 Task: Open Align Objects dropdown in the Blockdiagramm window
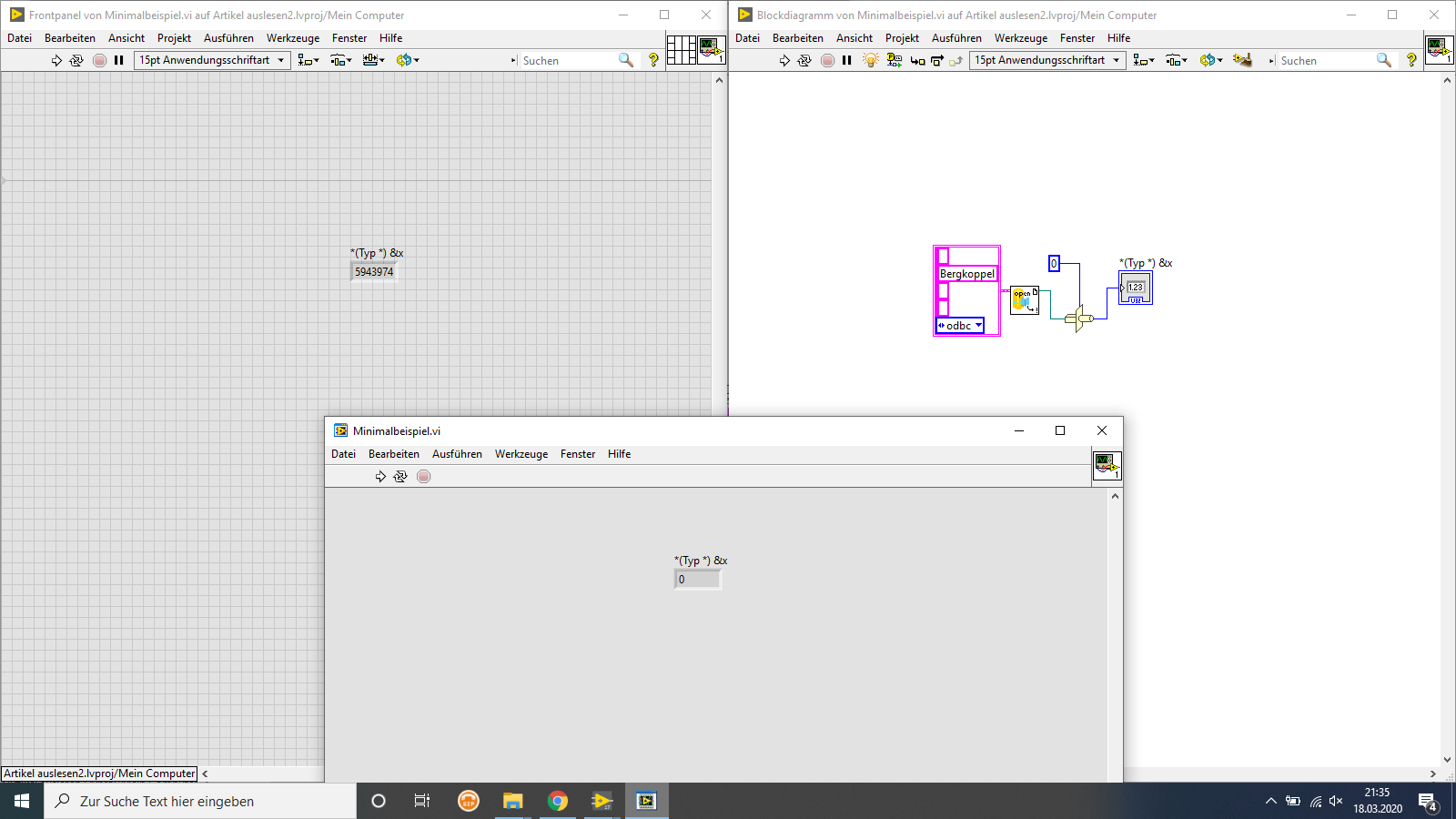pyautogui.click(x=1144, y=60)
